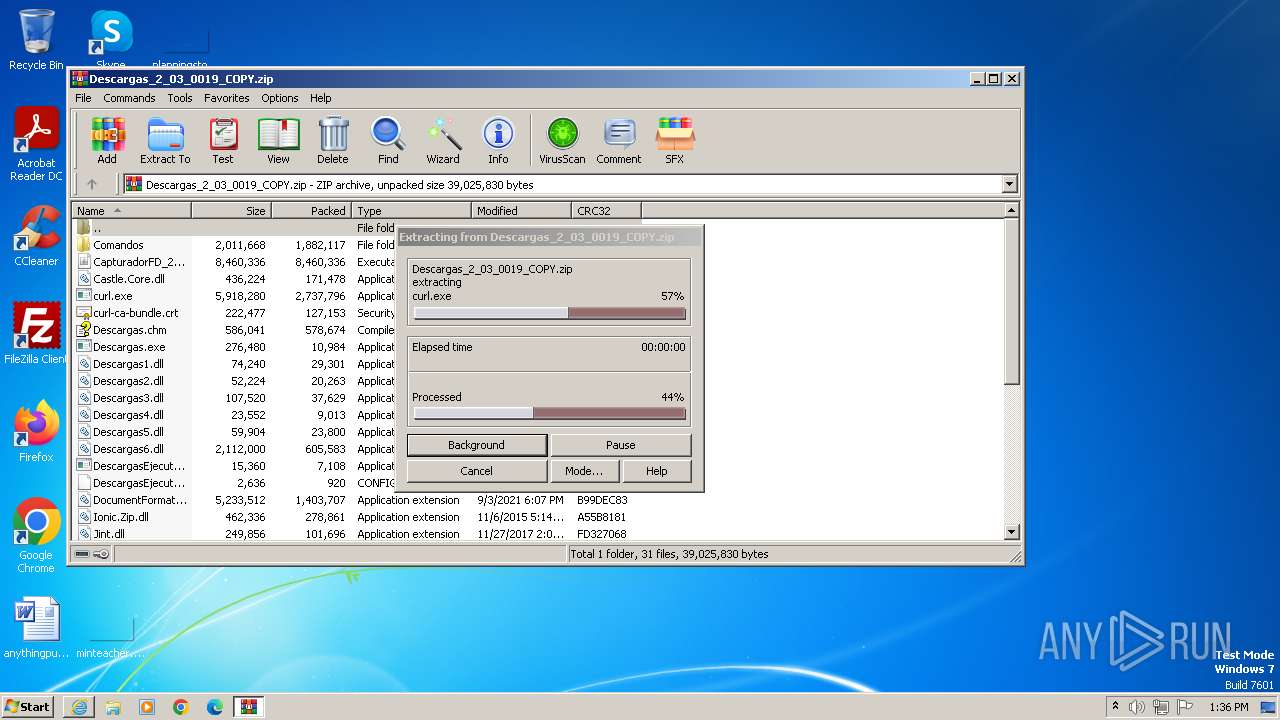Show hidden system tray icons
1280x720 pixels.
pos(1116,707)
